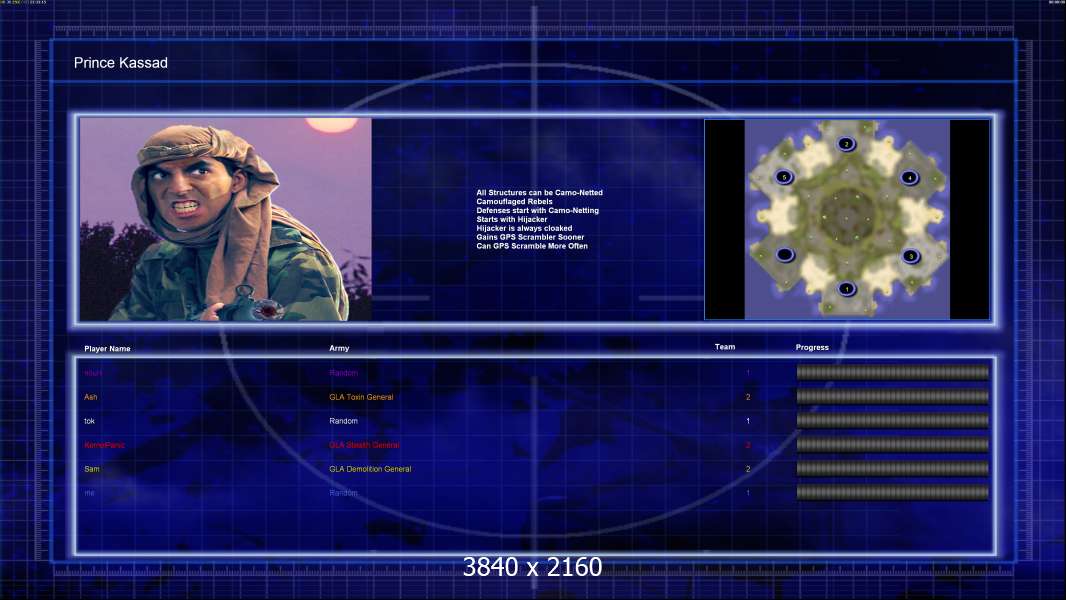Click the Team column header

pos(725,347)
